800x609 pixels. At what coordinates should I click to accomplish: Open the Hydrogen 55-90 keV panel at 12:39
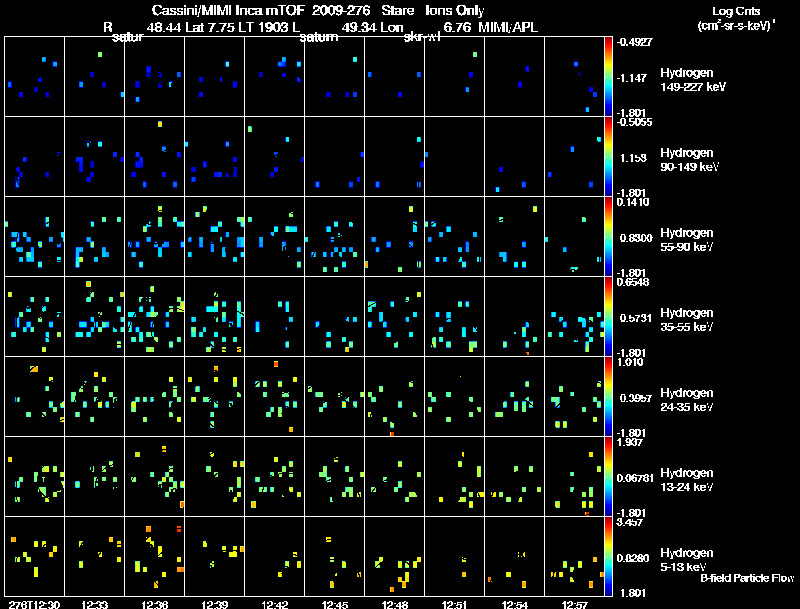[214, 237]
